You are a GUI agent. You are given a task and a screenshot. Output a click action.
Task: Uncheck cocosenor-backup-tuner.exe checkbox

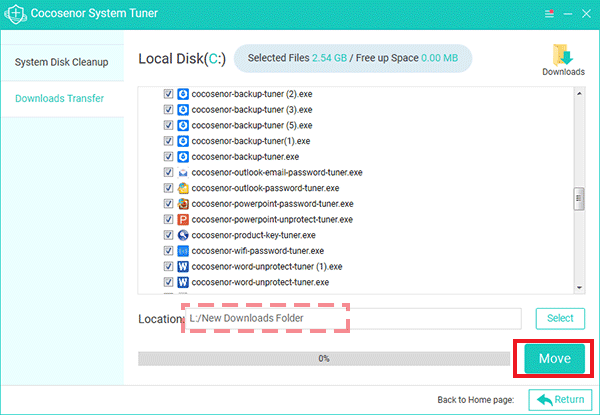pos(168,157)
